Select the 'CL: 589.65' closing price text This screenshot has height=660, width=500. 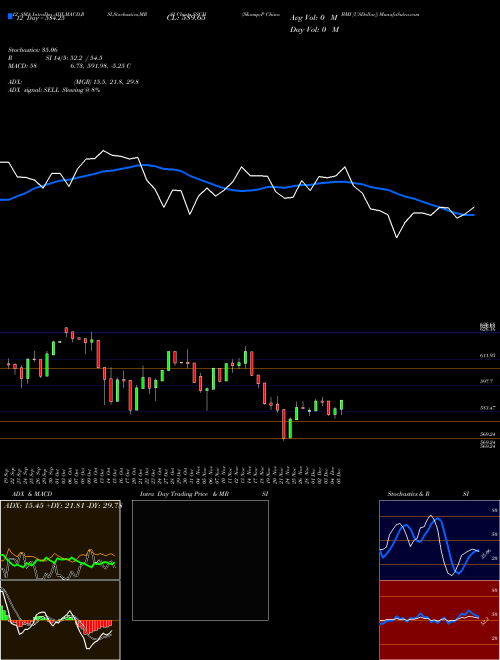[x=186, y=18]
